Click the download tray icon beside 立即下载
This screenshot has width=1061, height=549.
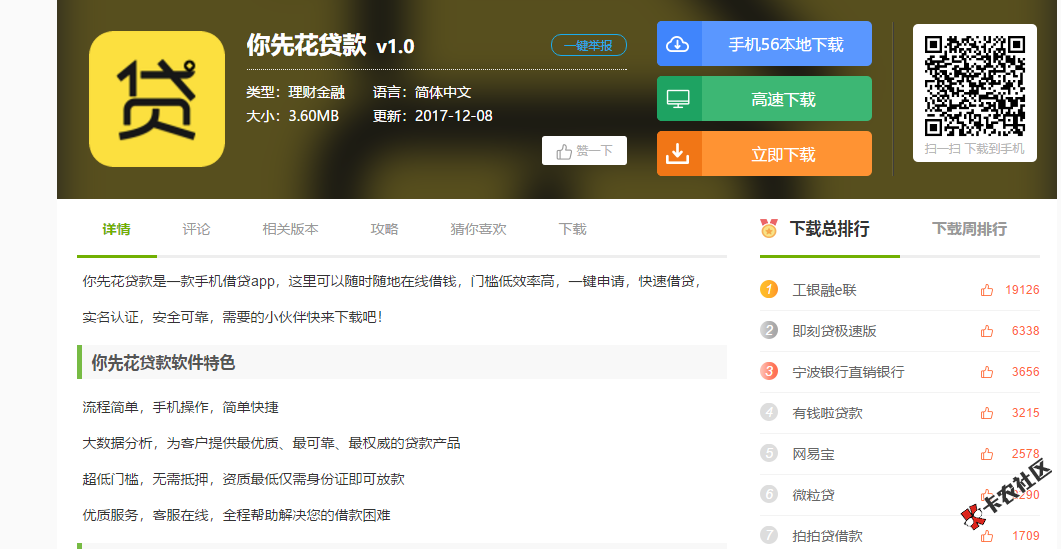click(678, 154)
